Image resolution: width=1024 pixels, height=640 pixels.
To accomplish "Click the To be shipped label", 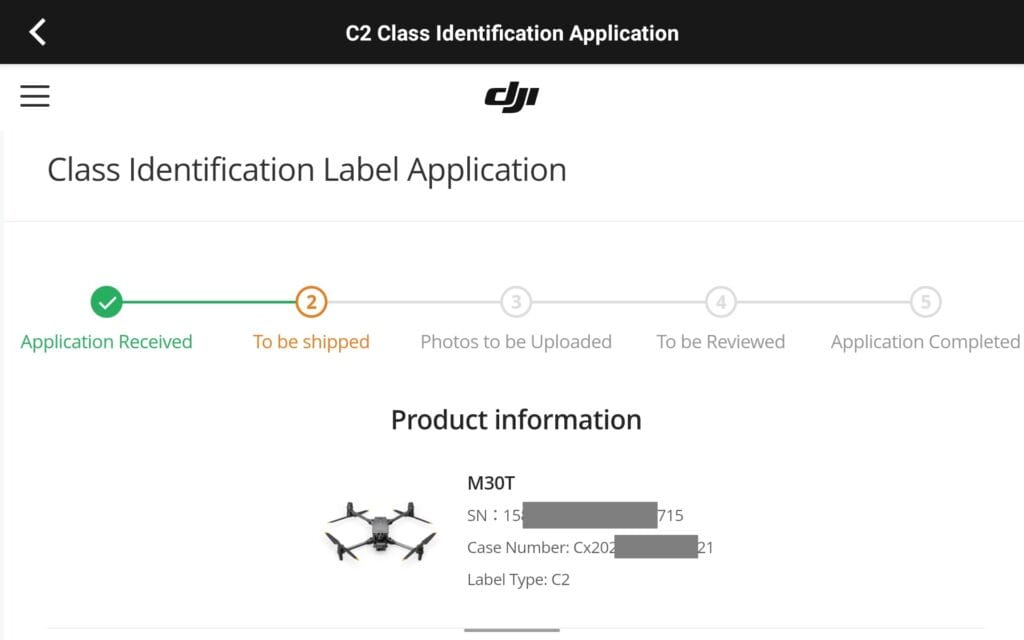I will point(311,342).
